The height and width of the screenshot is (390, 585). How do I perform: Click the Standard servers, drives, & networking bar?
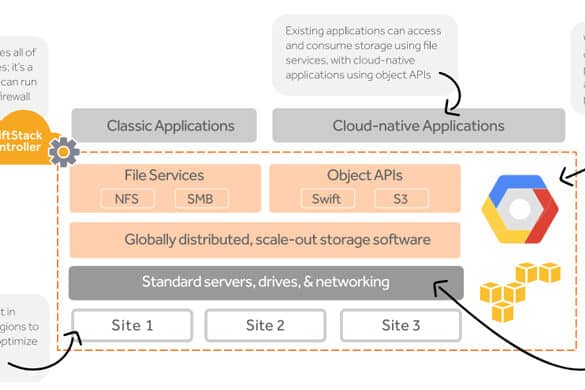pos(266,283)
